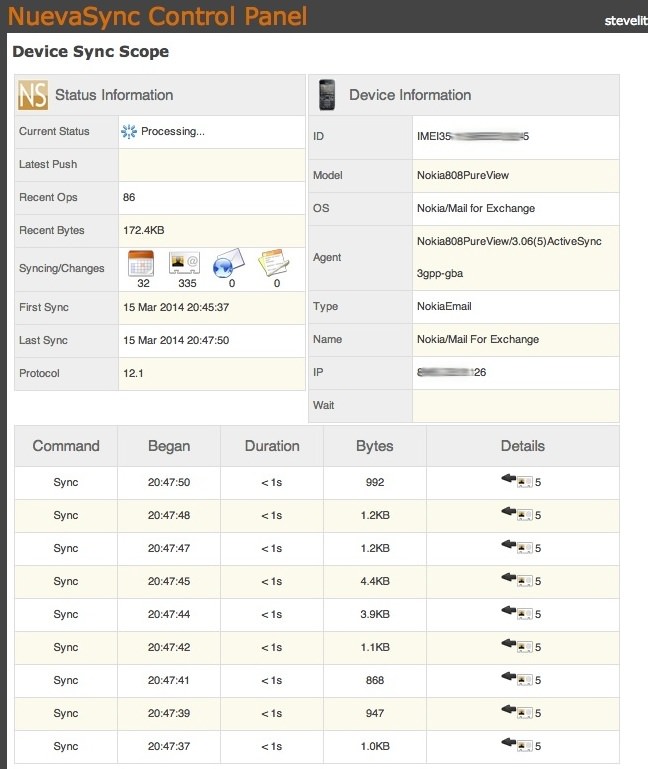Click the Command column header
Viewport: 648px width, 769px height.
click(66, 446)
